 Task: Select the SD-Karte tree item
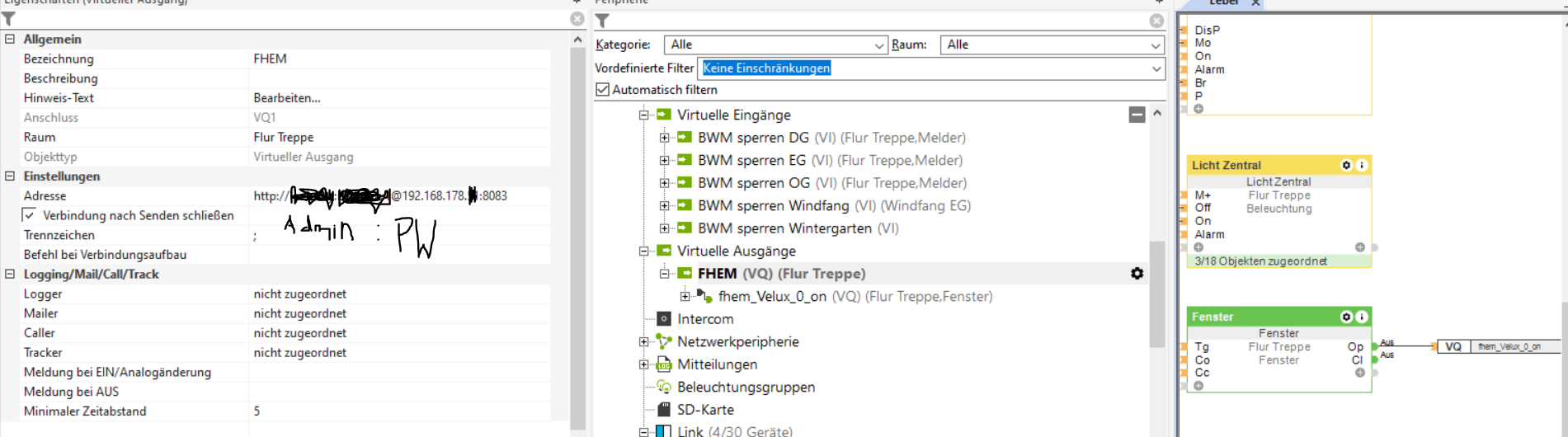[x=705, y=409]
